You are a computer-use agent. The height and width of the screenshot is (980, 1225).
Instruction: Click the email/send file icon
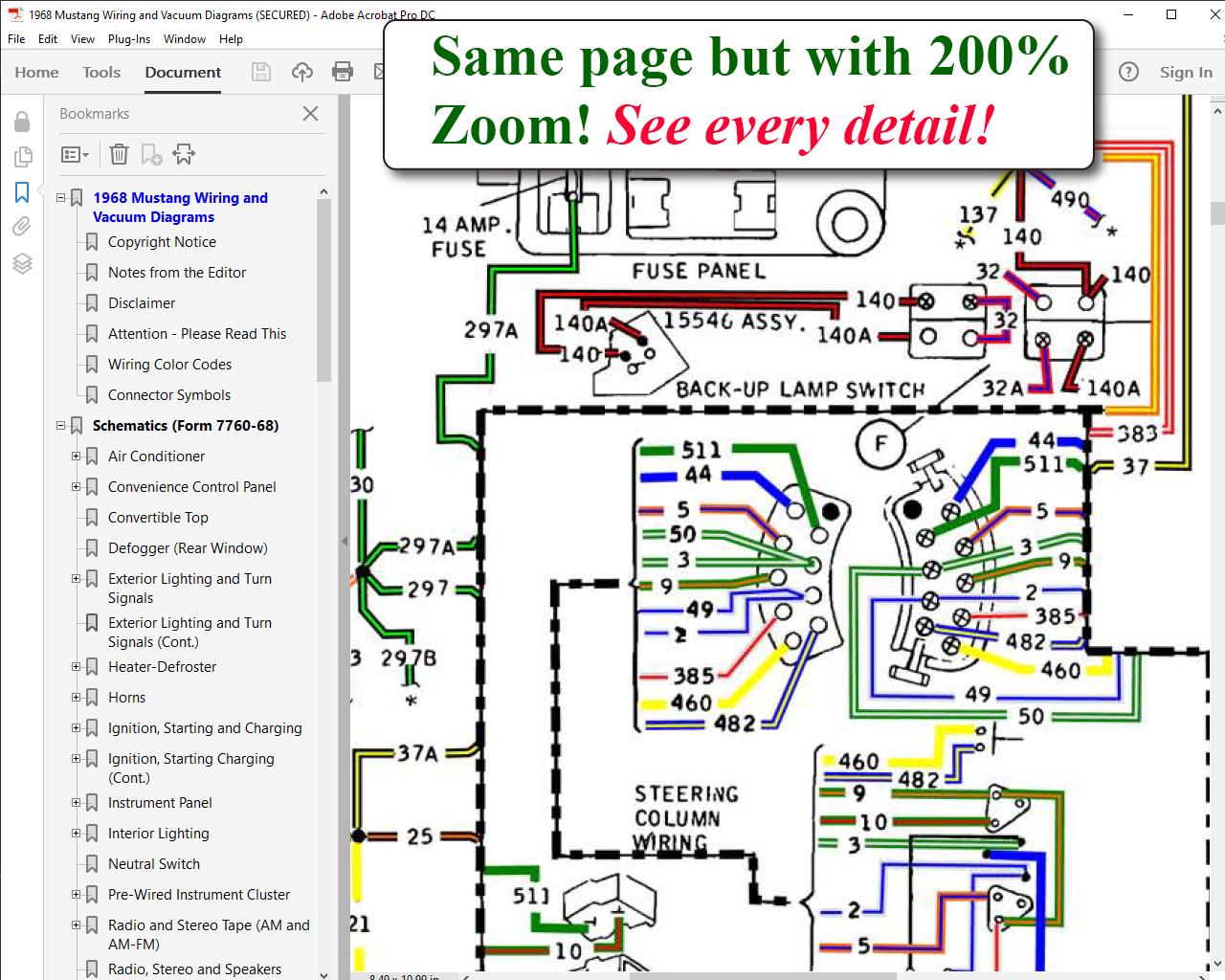tap(383, 72)
